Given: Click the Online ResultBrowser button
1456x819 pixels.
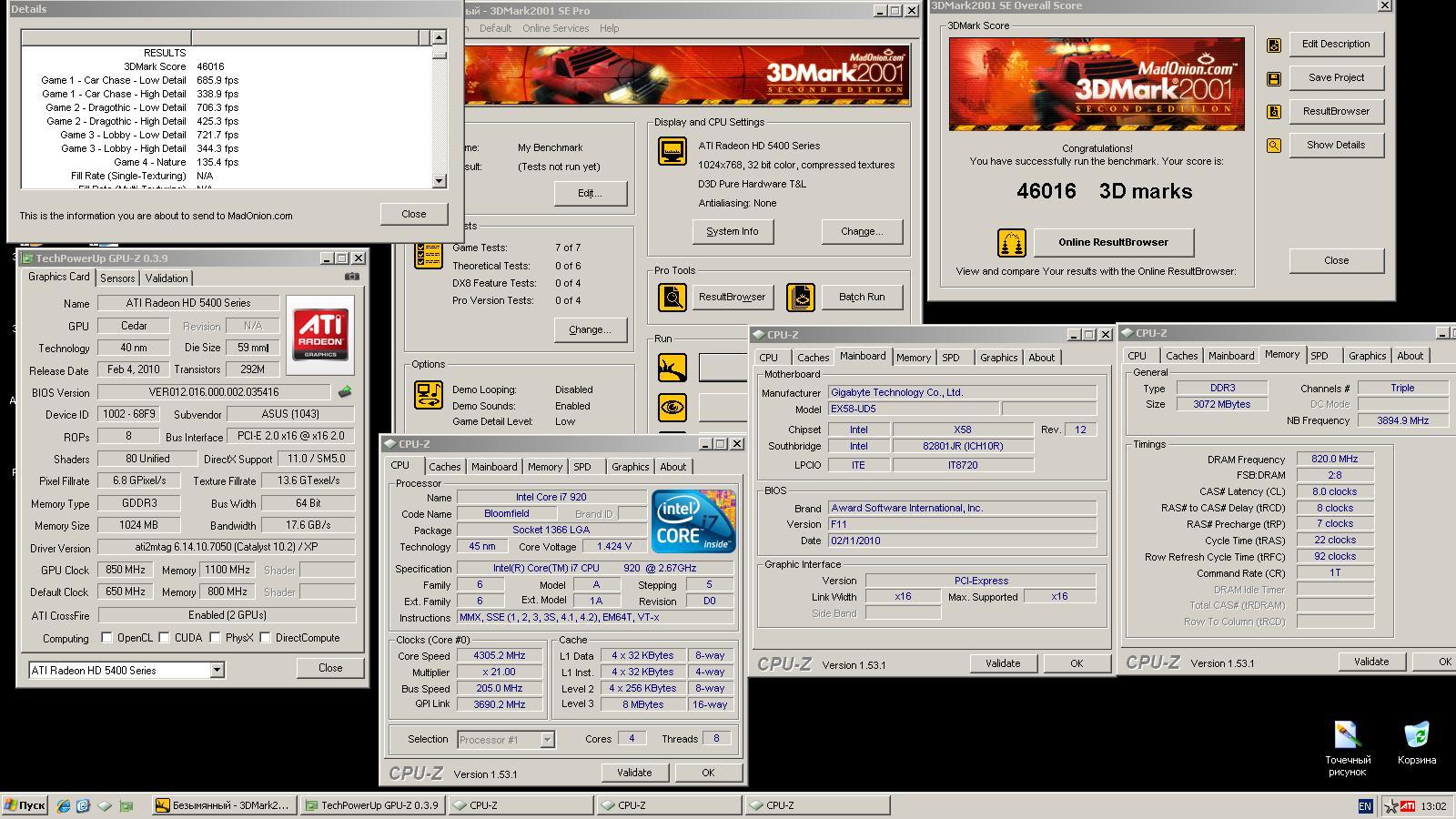Looking at the screenshot, I should 1113,243.
